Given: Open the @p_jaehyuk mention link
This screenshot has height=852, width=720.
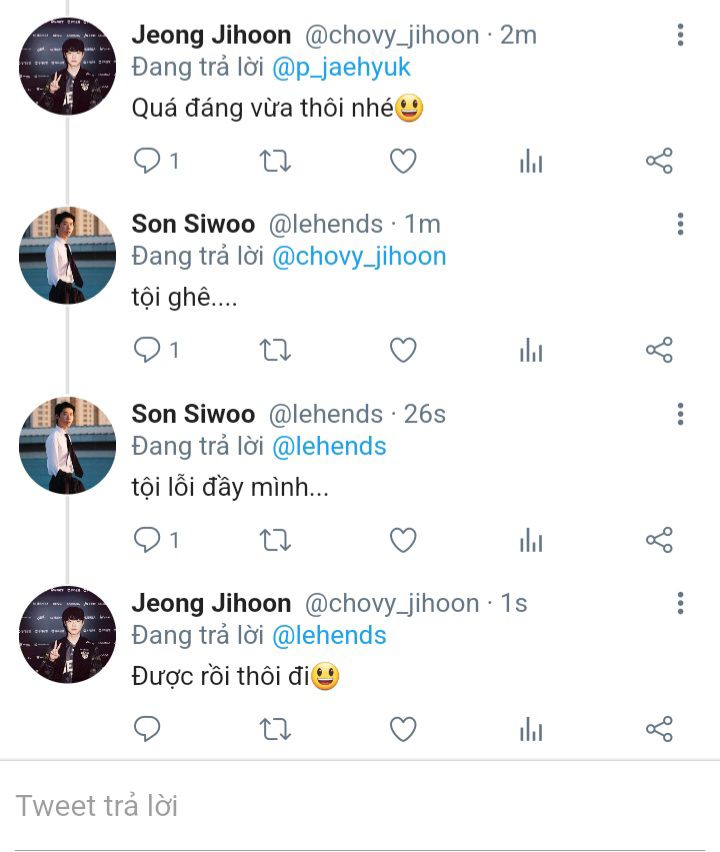Looking at the screenshot, I should click(342, 67).
